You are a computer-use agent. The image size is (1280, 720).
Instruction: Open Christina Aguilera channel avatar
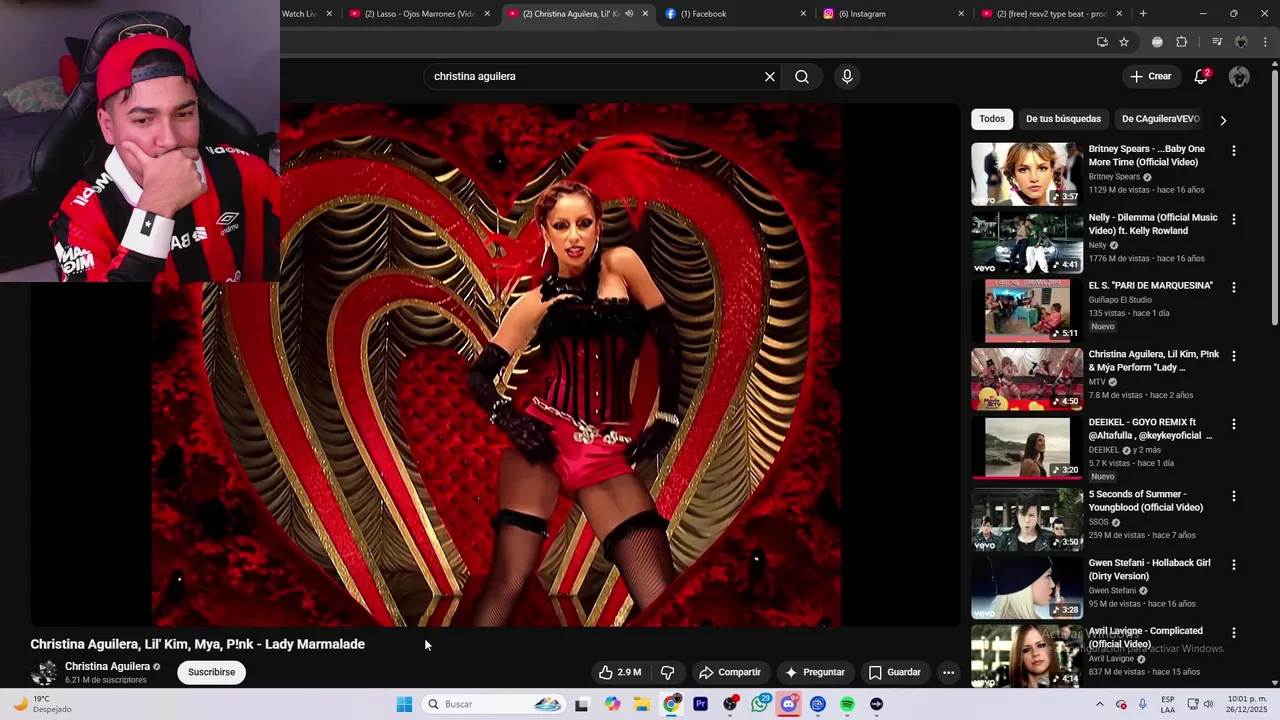coord(44,672)
